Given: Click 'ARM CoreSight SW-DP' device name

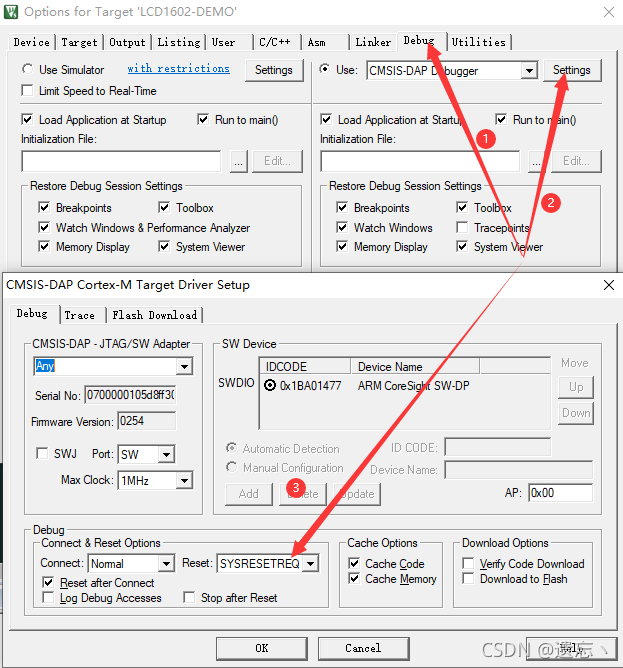Looking at the screenshot, I should [414, 386].
